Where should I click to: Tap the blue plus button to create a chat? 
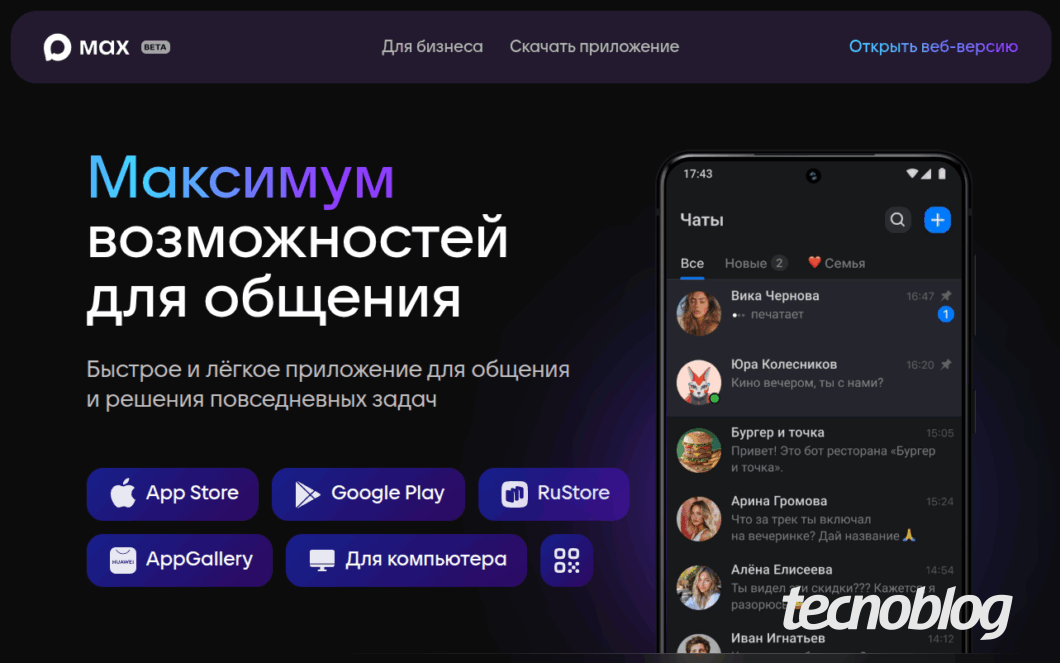[x=937, y=219]
